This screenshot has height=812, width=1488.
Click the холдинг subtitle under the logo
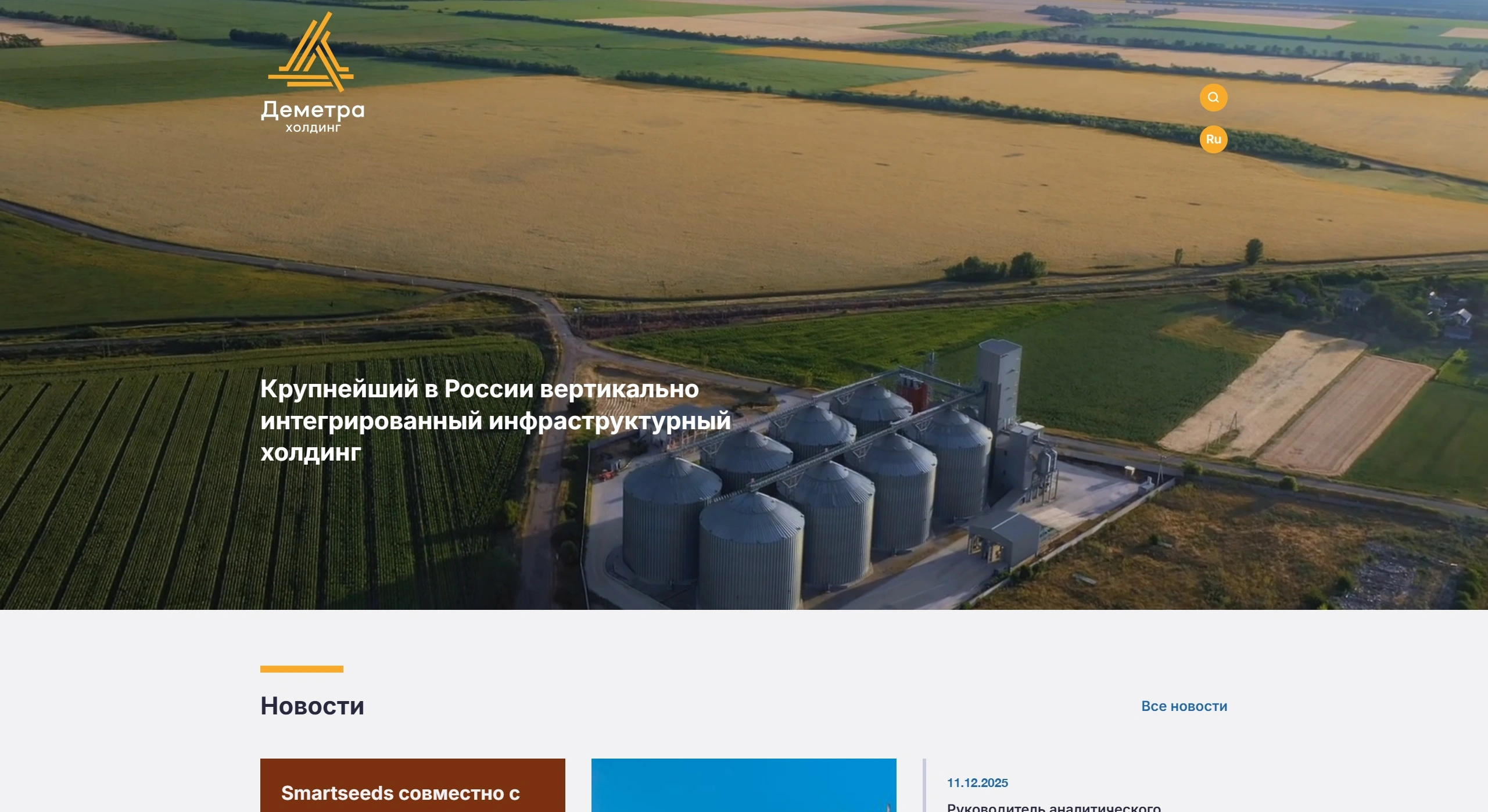313,128
